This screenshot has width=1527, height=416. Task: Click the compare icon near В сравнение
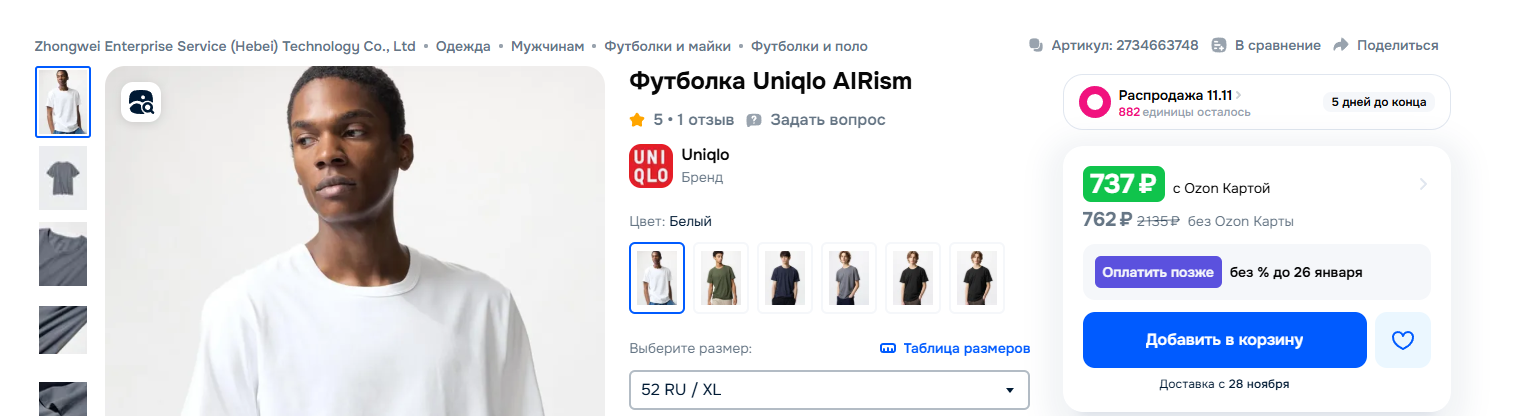1219,46
